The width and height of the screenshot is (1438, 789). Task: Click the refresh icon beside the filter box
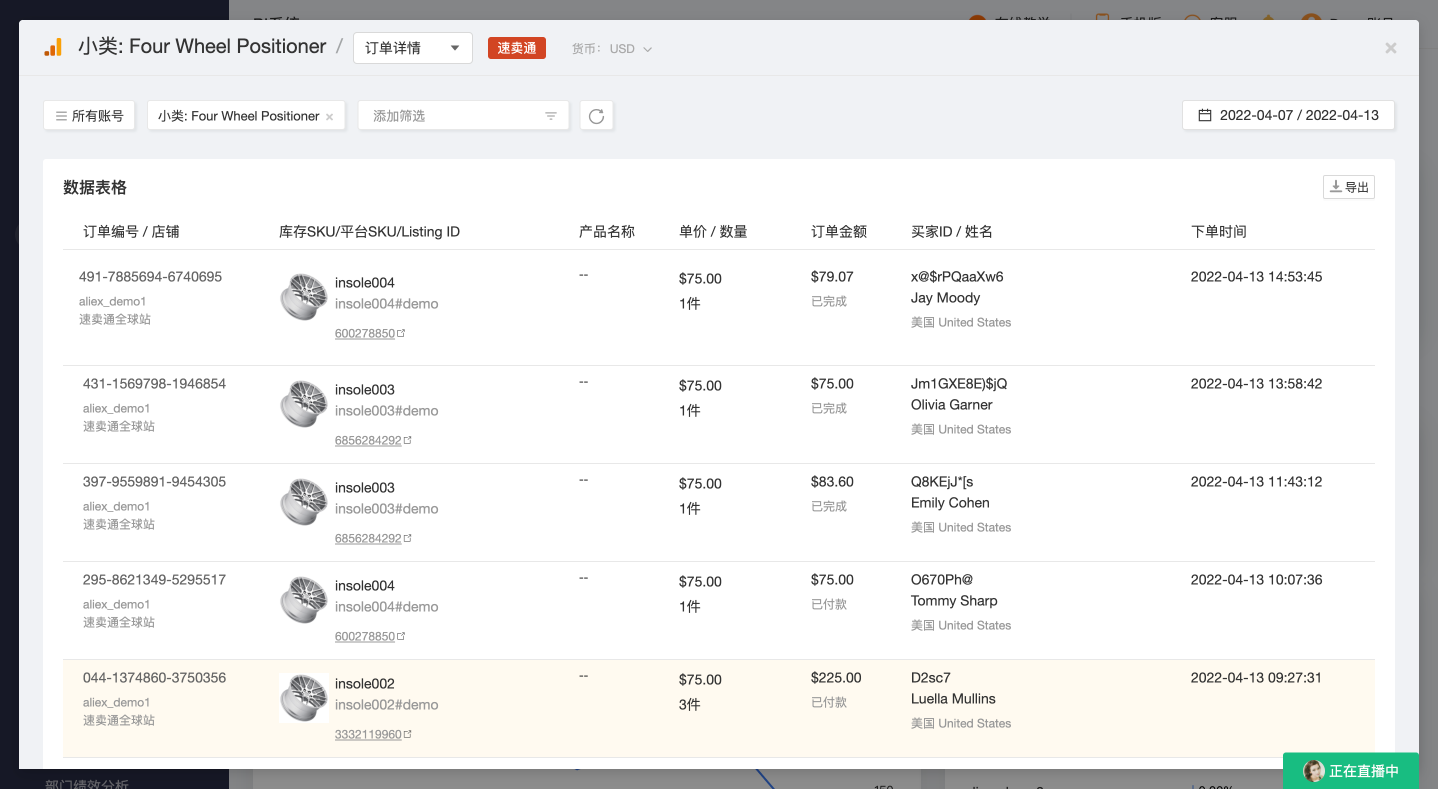(596, 116)
